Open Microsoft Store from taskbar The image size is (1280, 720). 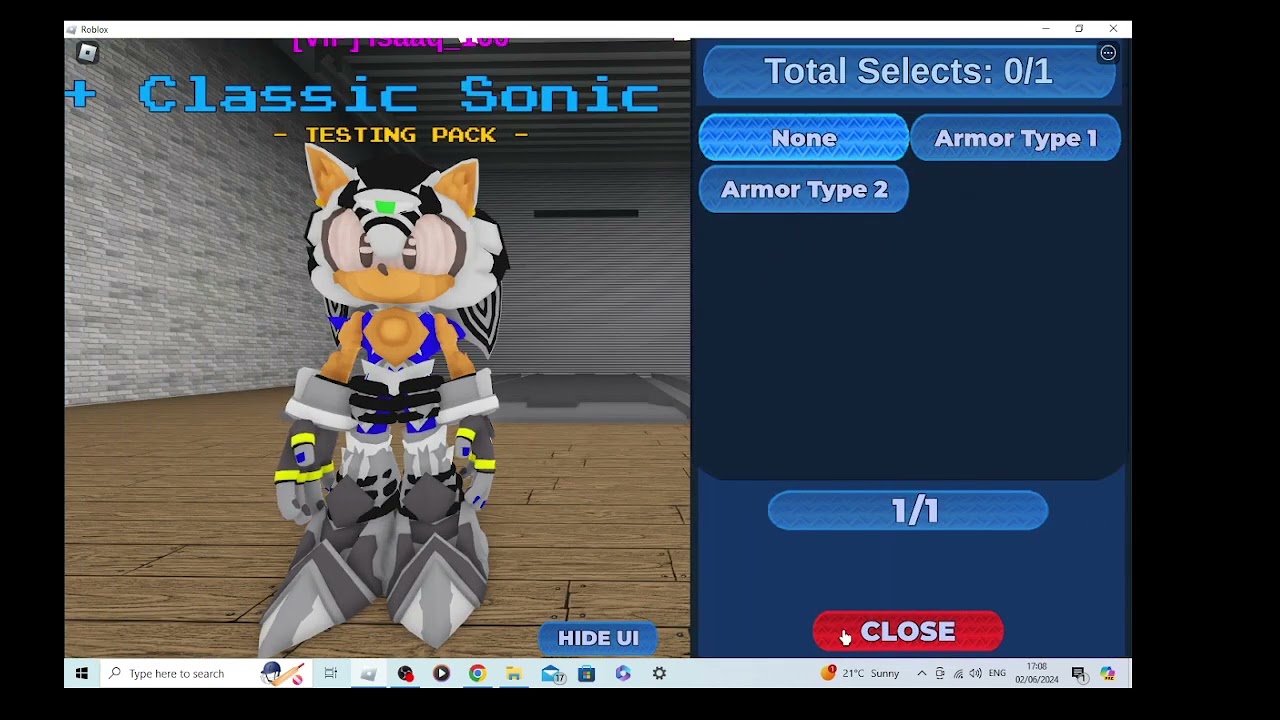tap(587, 674)
